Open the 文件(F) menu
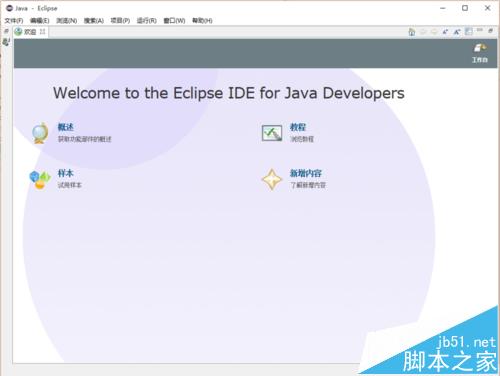This screenshot has height=376, width=500. point(14,21)
